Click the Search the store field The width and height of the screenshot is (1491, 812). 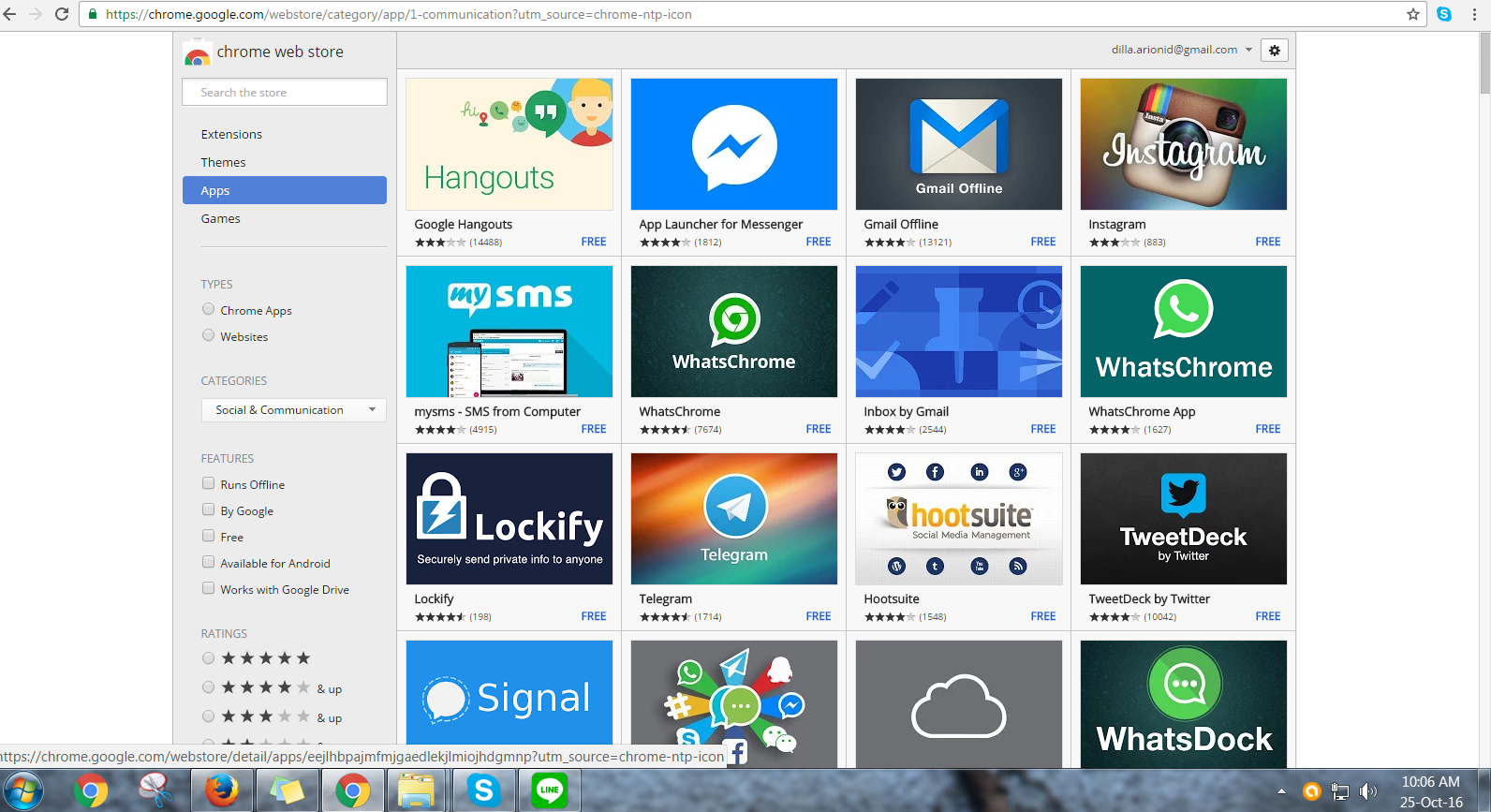pos(285,92)
